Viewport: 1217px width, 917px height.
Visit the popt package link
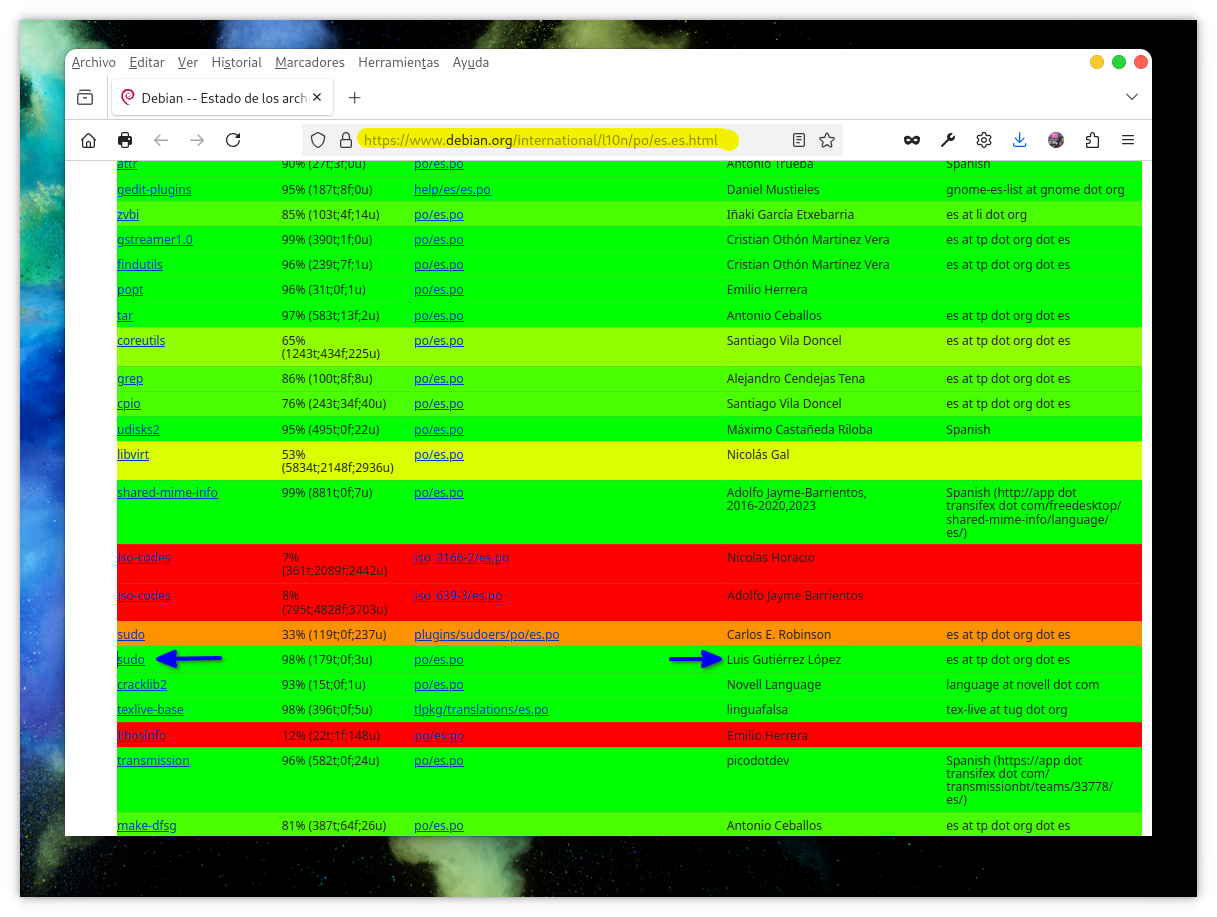point(130,289)
